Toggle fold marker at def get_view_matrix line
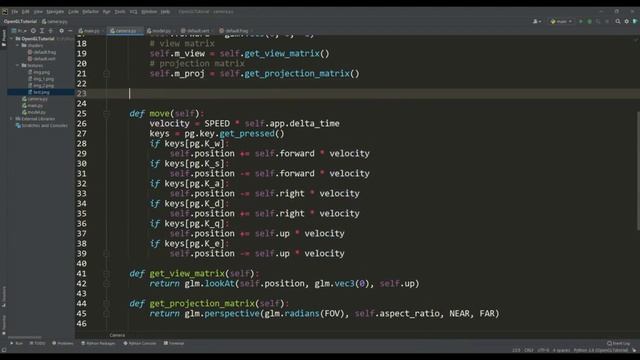Image resolution: width=640 pixels, height=360 pixels. [x=106, y=273]
